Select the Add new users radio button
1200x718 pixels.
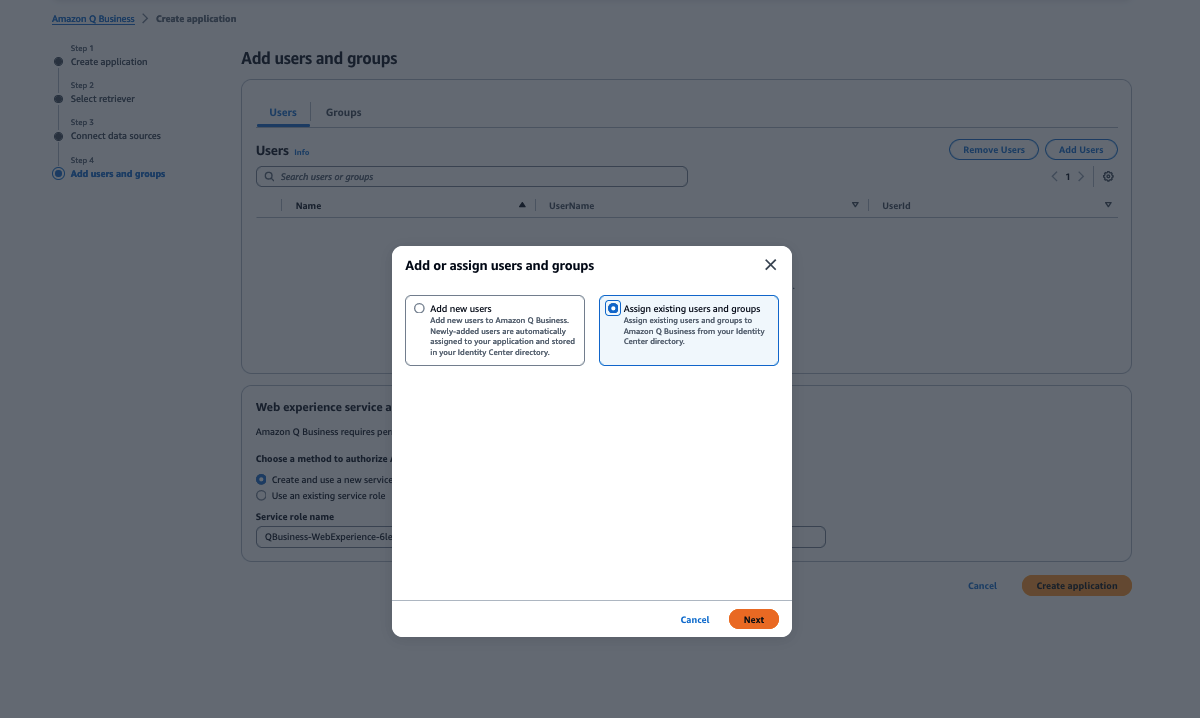click(419, 308)
